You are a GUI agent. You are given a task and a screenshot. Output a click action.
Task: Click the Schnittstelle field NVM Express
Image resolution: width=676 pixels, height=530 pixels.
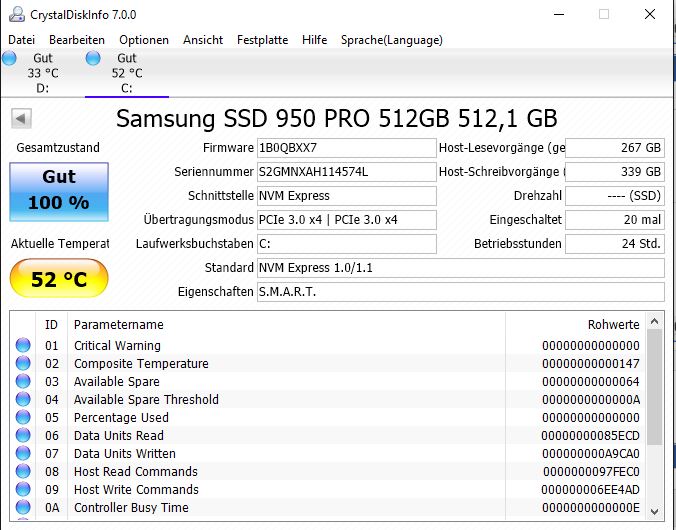tap(347, 196)
